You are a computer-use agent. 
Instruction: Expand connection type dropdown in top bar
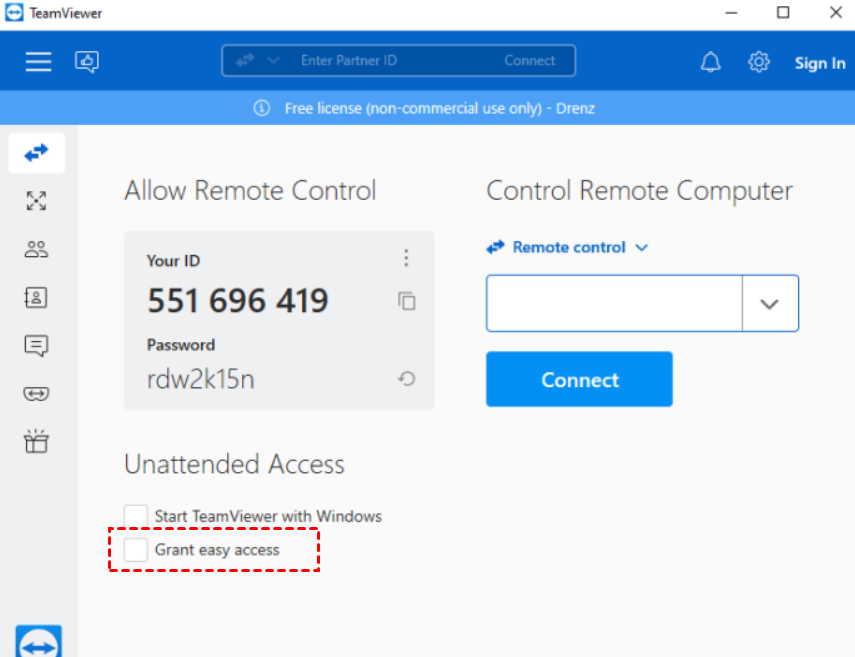point(273,61)
